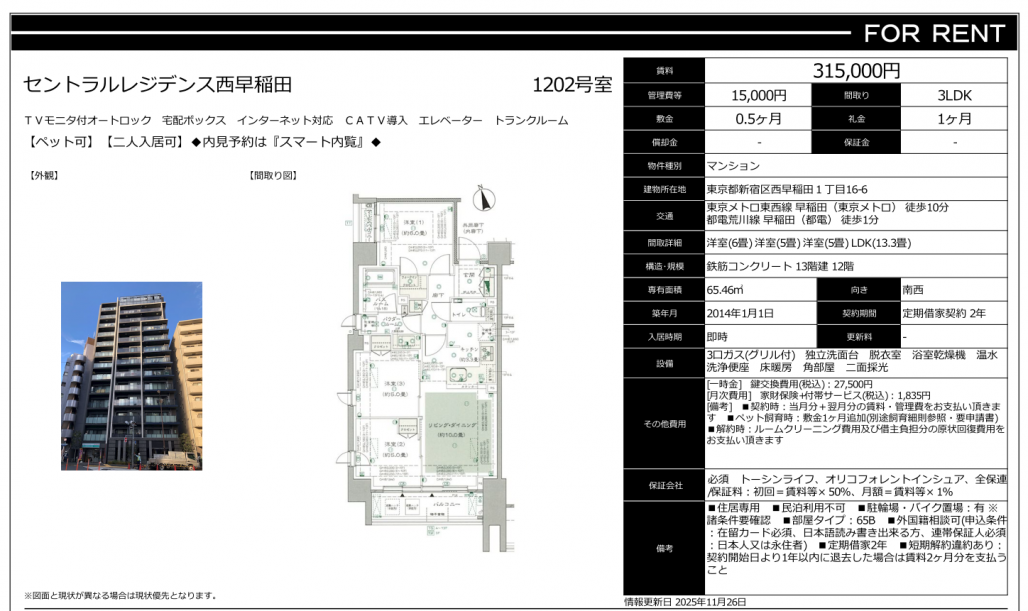Click the key money value 1ヶ月
The image size is (1028, 611).
click(x=954, y=119)
